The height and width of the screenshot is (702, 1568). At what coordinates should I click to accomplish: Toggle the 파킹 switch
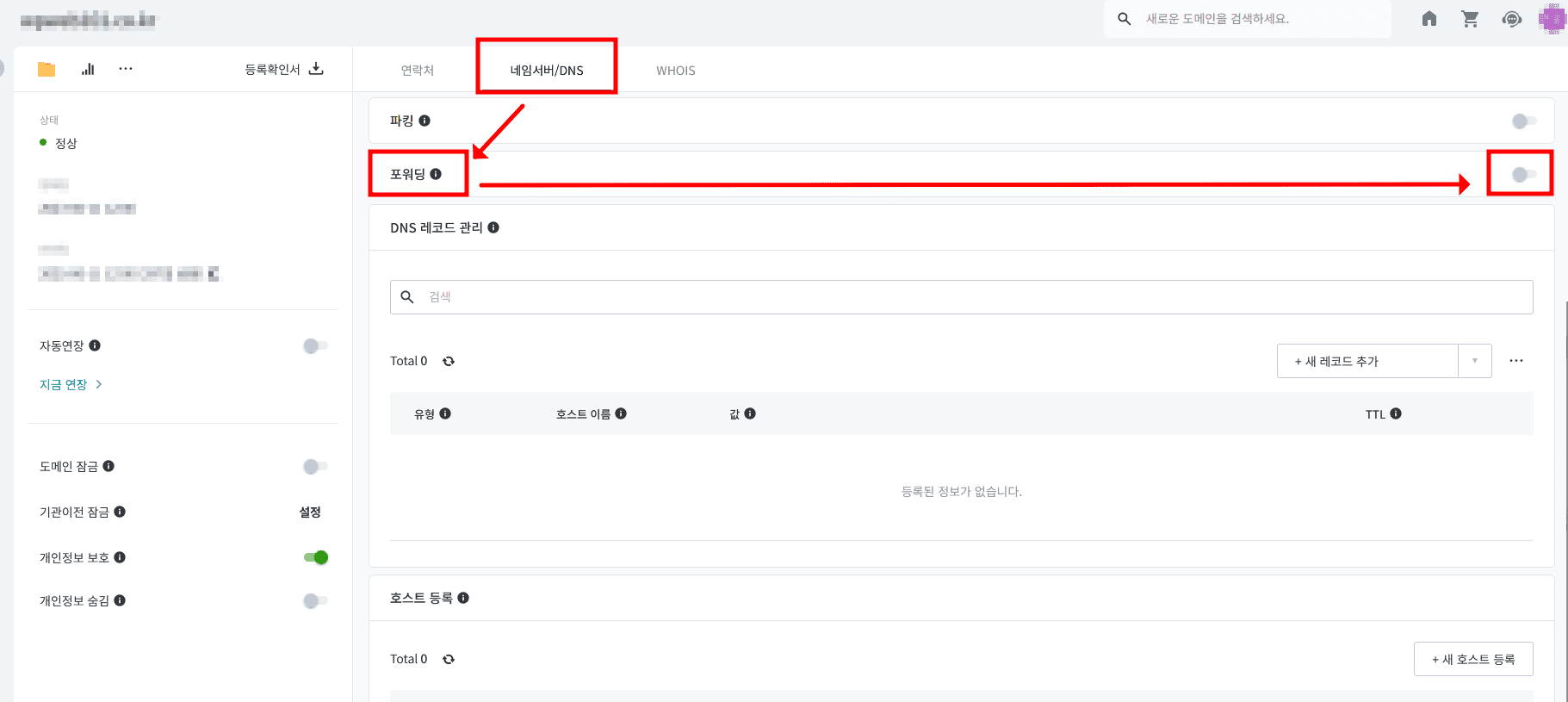[1523, 121]
